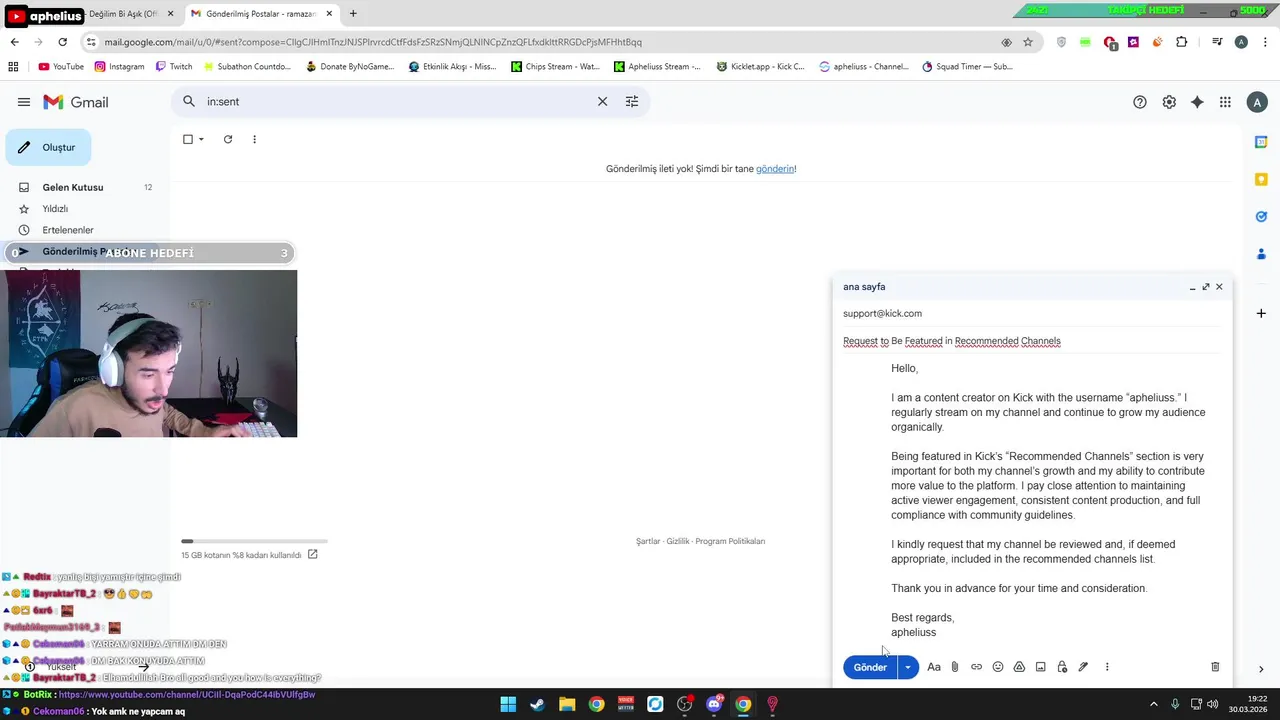Open Gmail main menu hamburger

[24, 102]
